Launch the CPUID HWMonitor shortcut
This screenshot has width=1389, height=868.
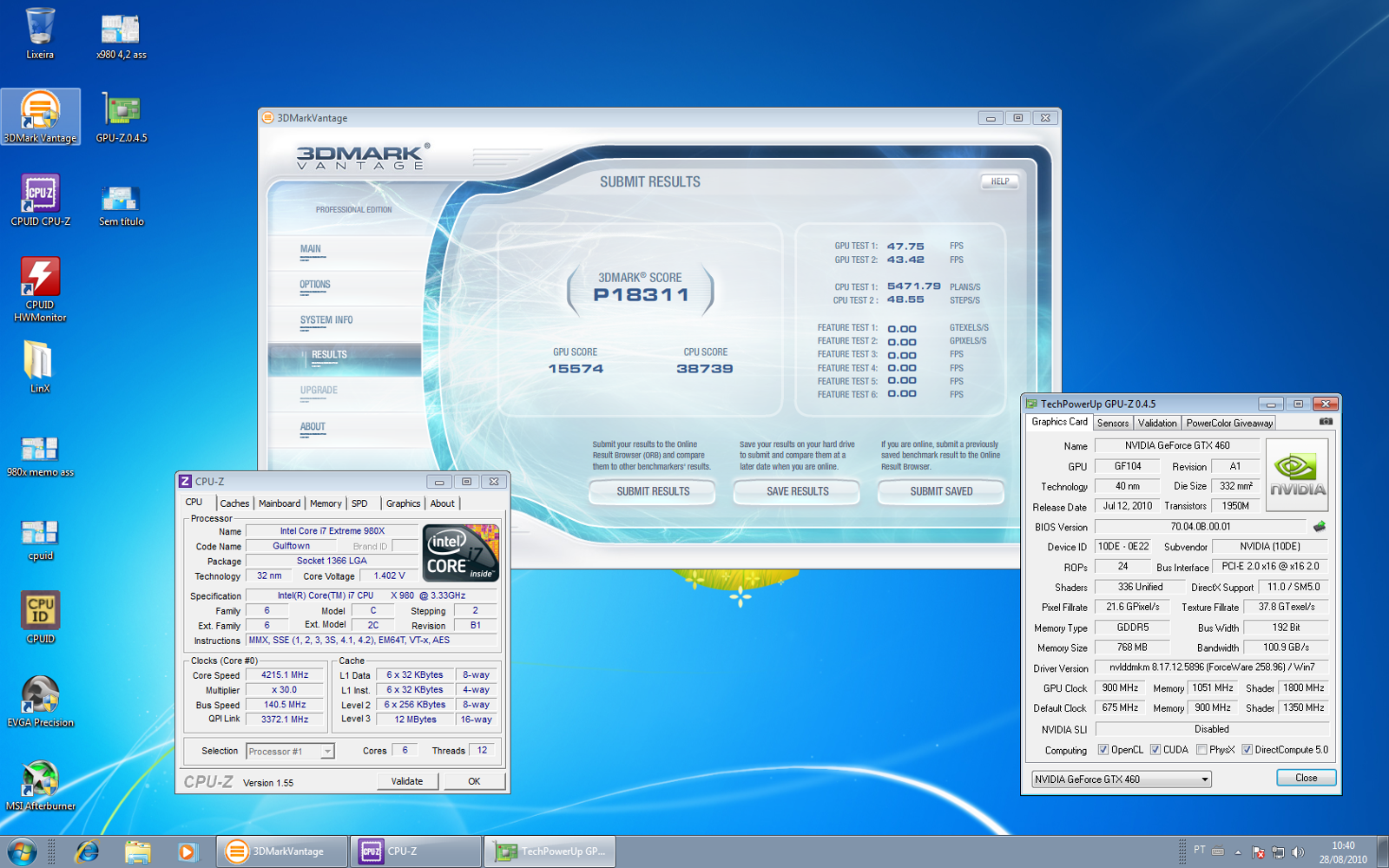[40, 290]
